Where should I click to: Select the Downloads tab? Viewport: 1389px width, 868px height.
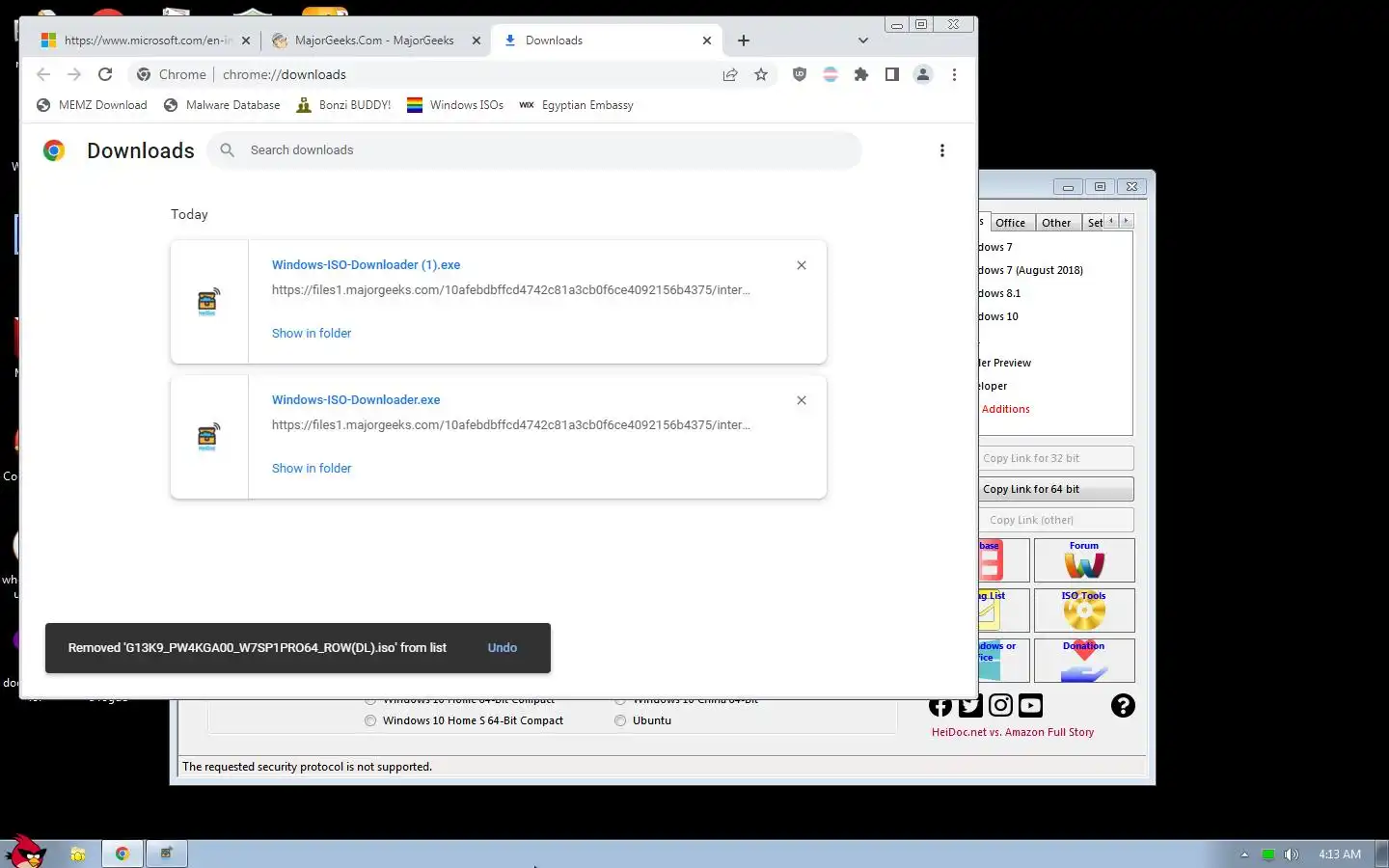click(608, 41)
